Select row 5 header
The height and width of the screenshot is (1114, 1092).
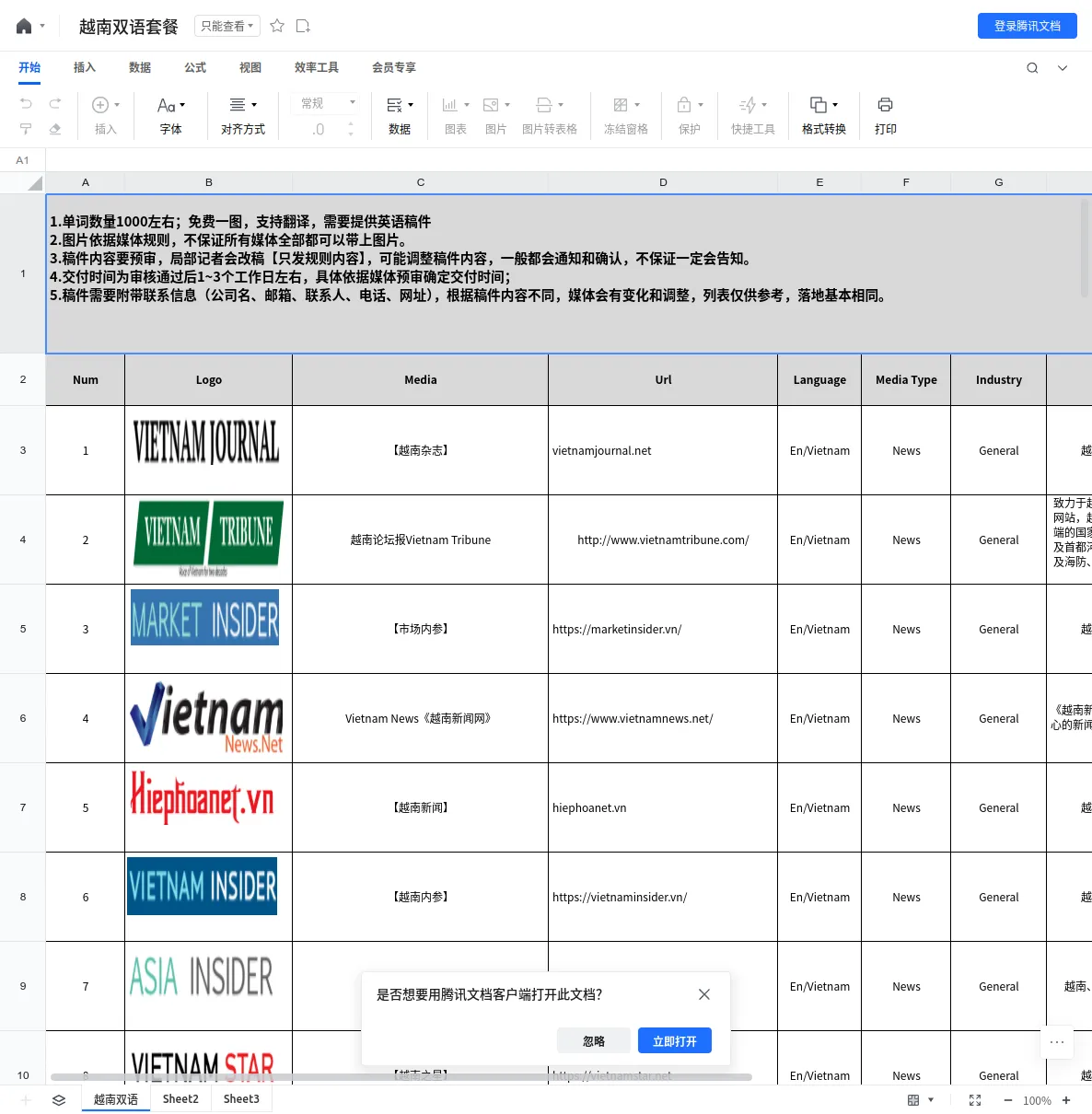[23, 629]
